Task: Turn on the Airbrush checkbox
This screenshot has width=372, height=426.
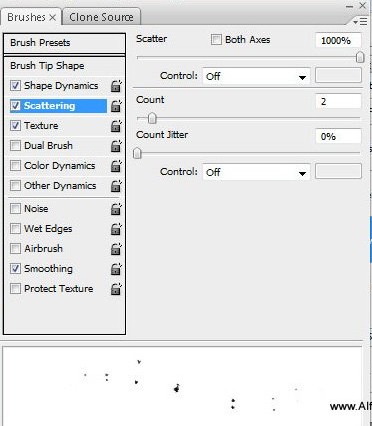Action: click(x=15, y=248)
